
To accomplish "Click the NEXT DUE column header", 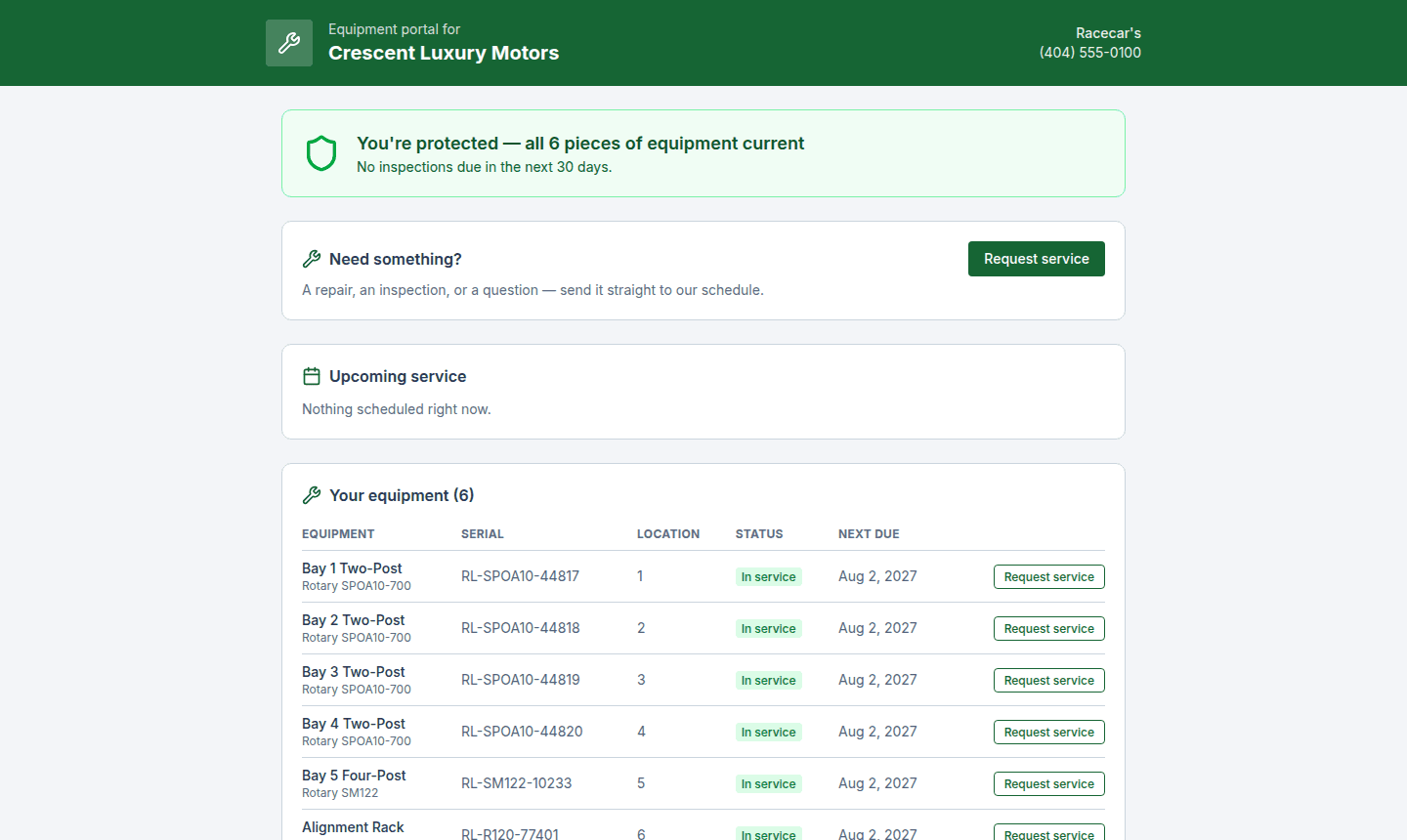I will click(869, 534).
